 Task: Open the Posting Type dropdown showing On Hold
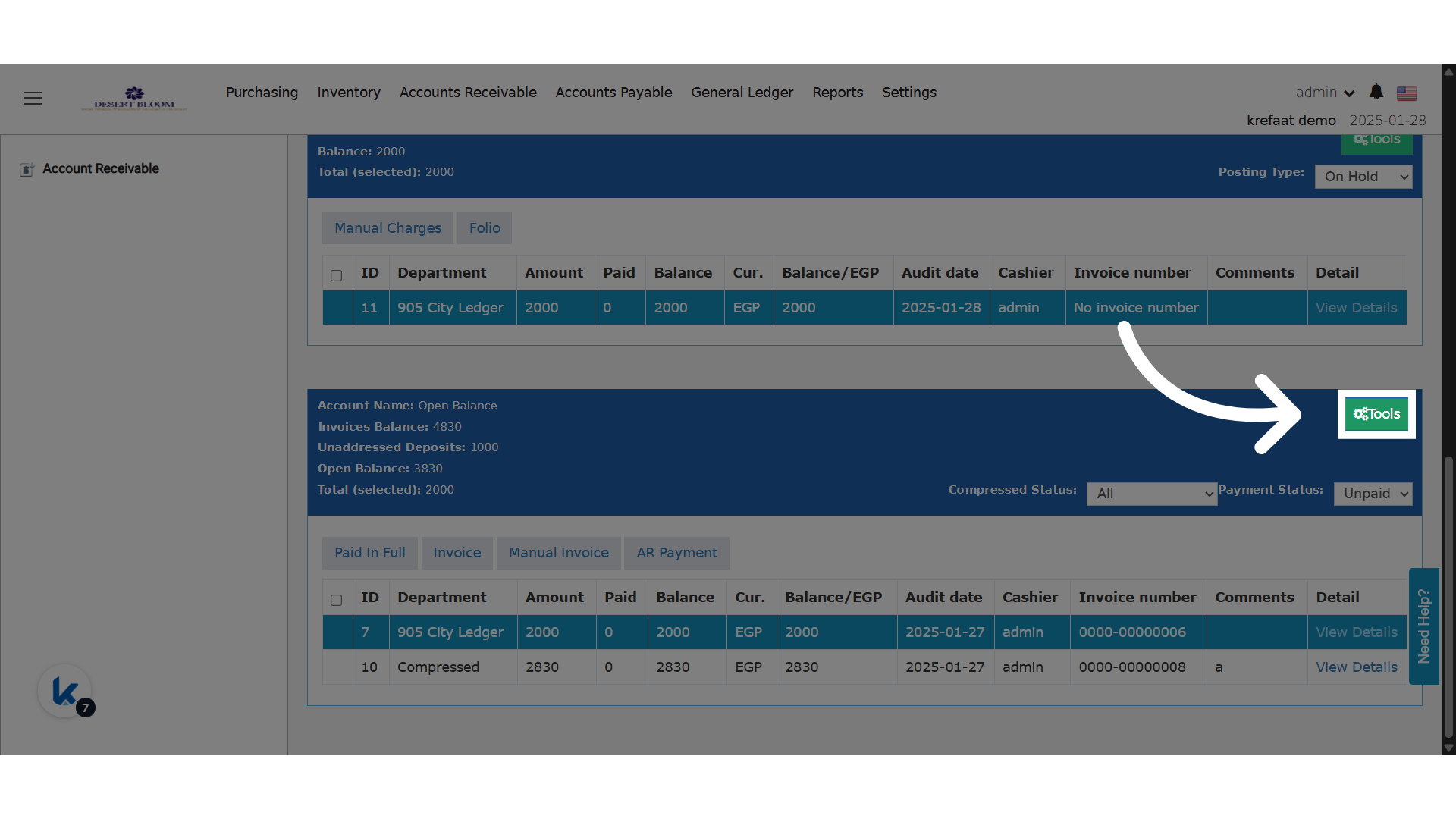pyautogui.click(x=1363, y=177)
